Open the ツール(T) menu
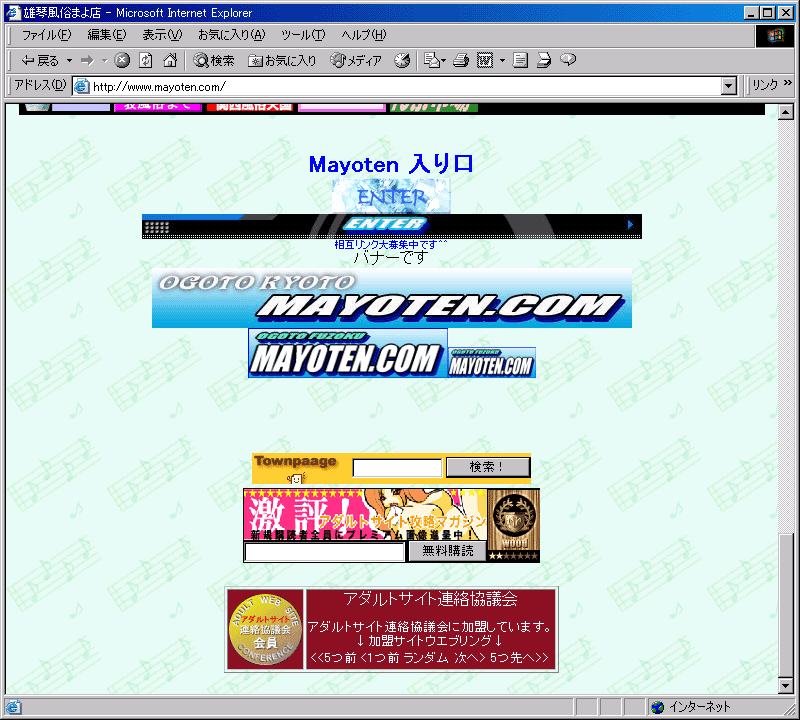This screenshot has height=720, width=800. coord(303,35)
